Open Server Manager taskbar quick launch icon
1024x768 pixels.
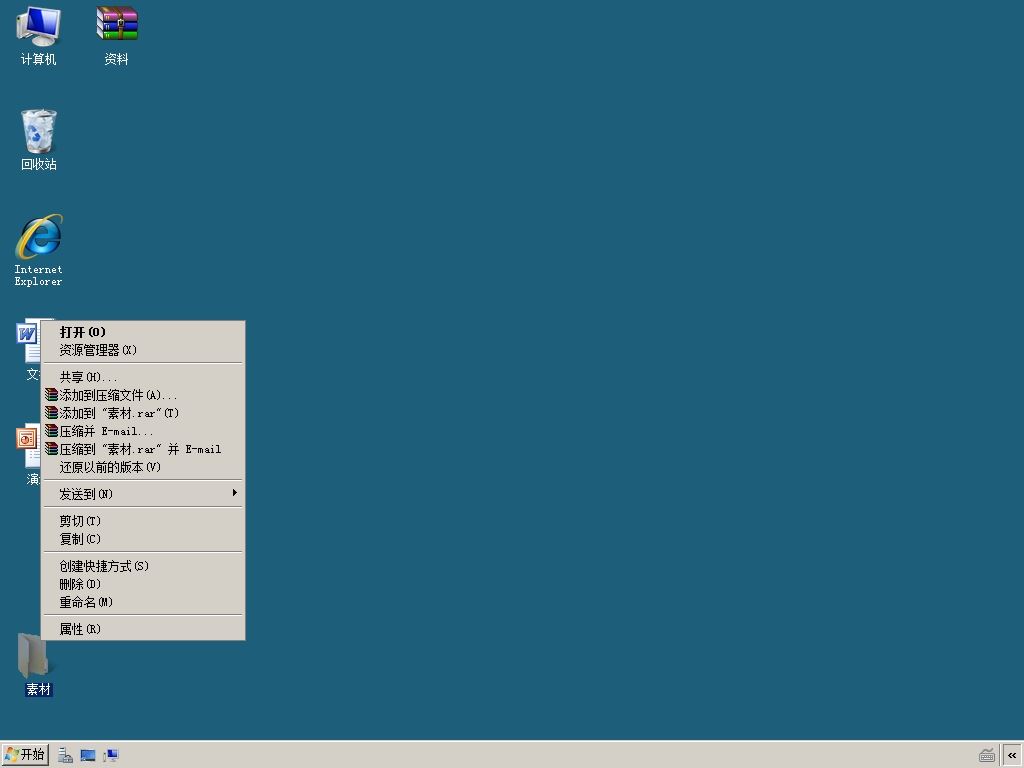click(65, 756)
